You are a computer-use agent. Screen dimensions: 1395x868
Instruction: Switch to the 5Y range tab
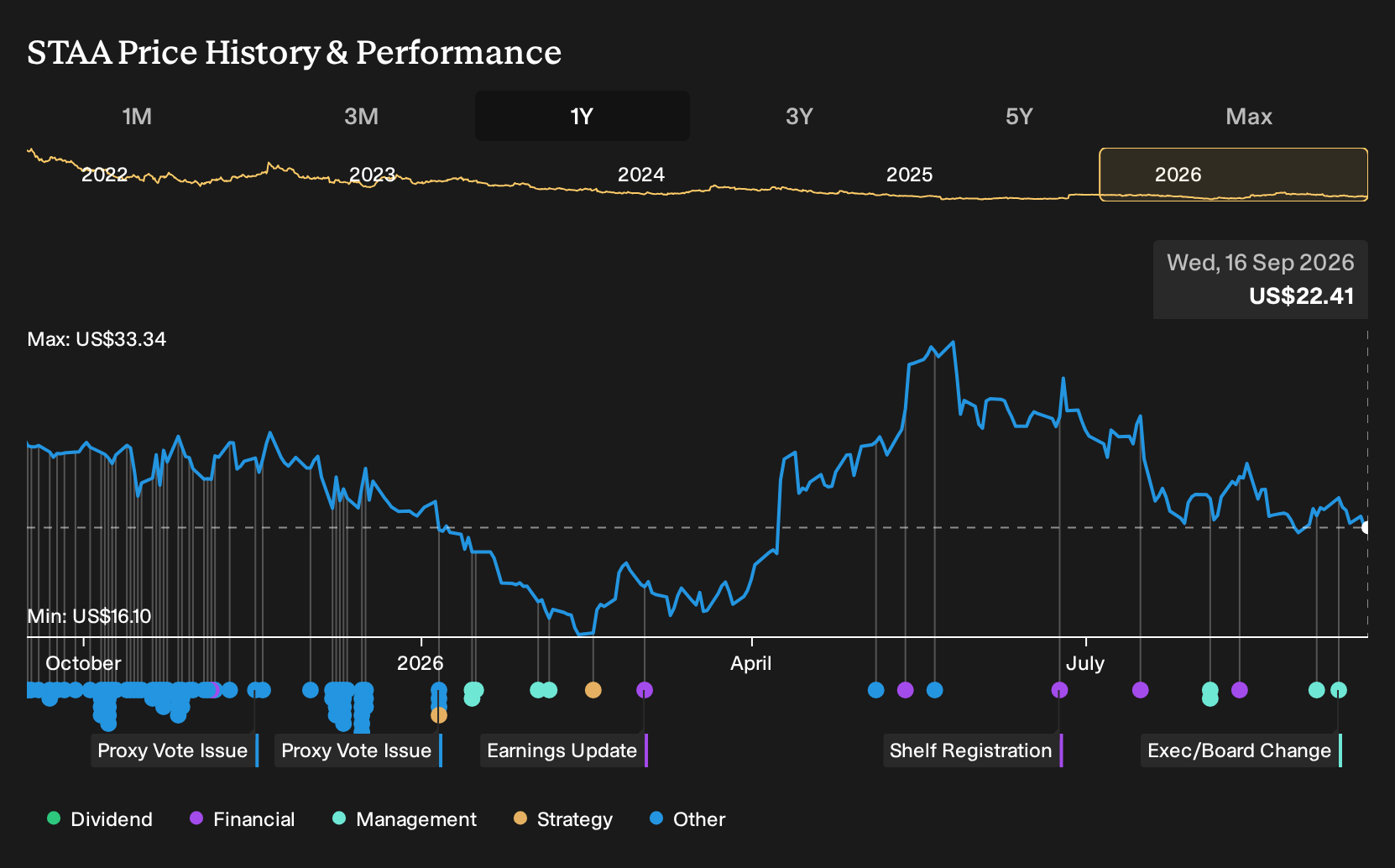[x=1019, y=116]
